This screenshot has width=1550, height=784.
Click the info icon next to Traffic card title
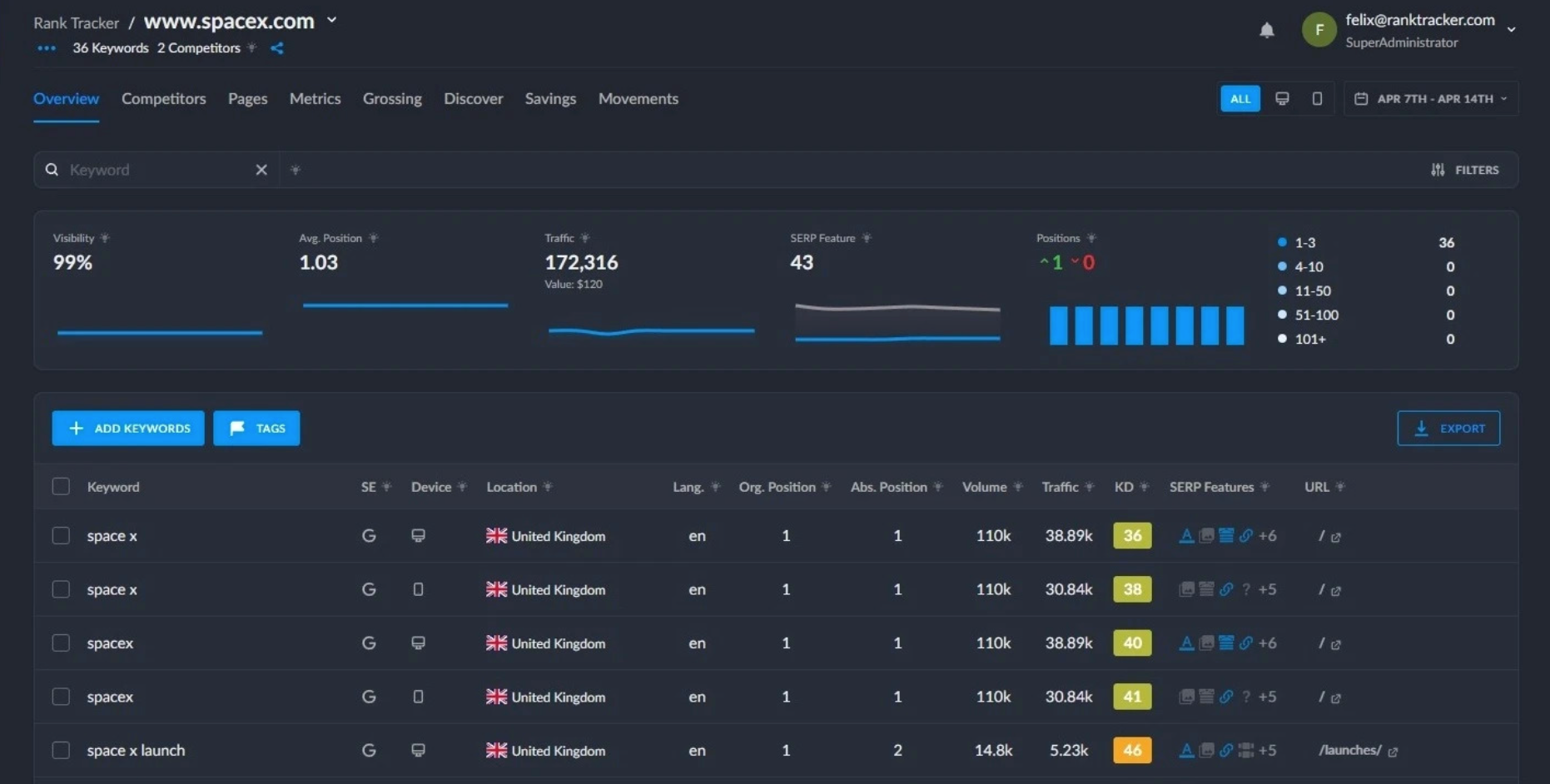click(x=585, y=238)
